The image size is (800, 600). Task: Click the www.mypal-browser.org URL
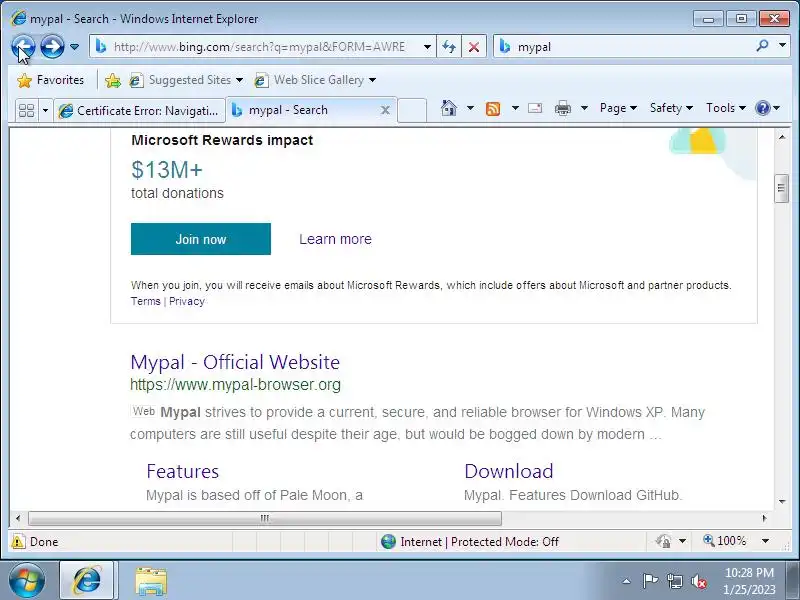(x=235, y=384)
